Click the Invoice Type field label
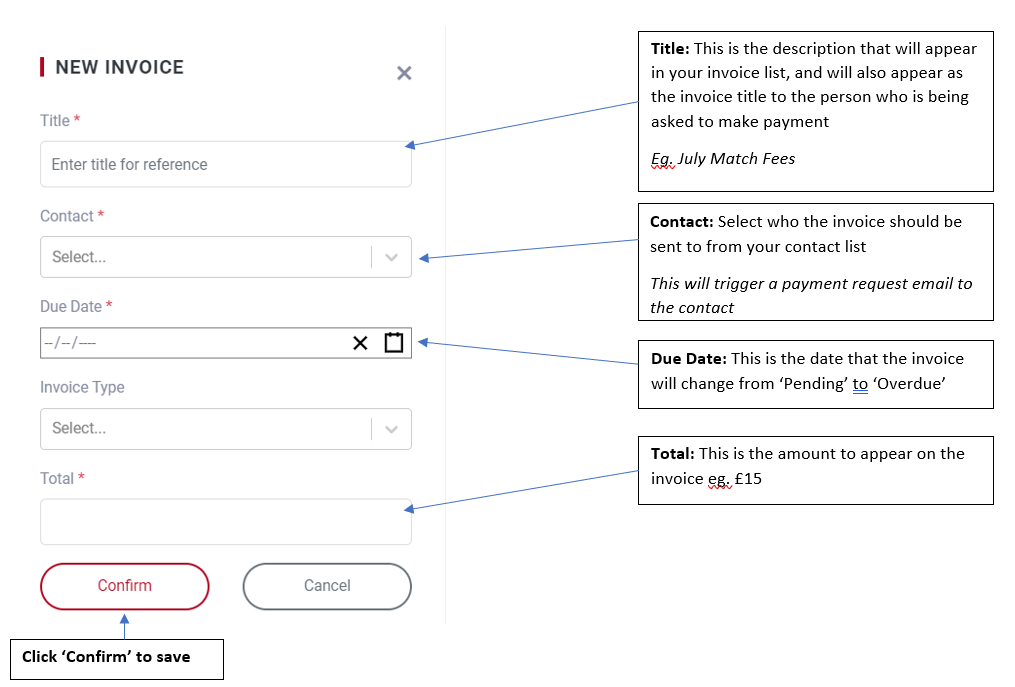Screen dimensions: 1015x687 tap(82, 387)
